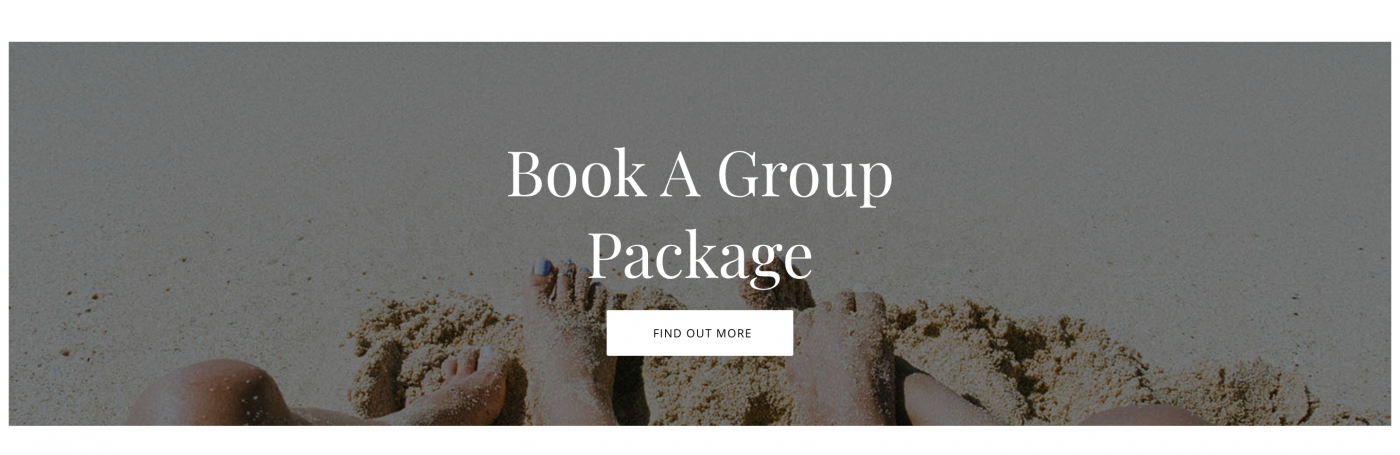The image size is (1400, 455).
Task: Click the smooth sand in the banner's upper right
Action: click(x=1150, y=130)
